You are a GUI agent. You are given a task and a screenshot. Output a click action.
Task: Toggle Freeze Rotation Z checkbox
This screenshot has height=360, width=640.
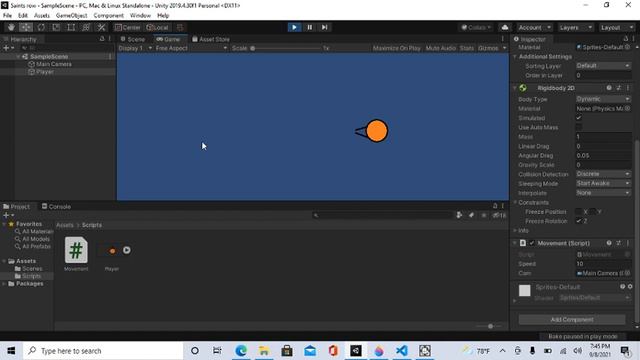(x=579, y=221)
